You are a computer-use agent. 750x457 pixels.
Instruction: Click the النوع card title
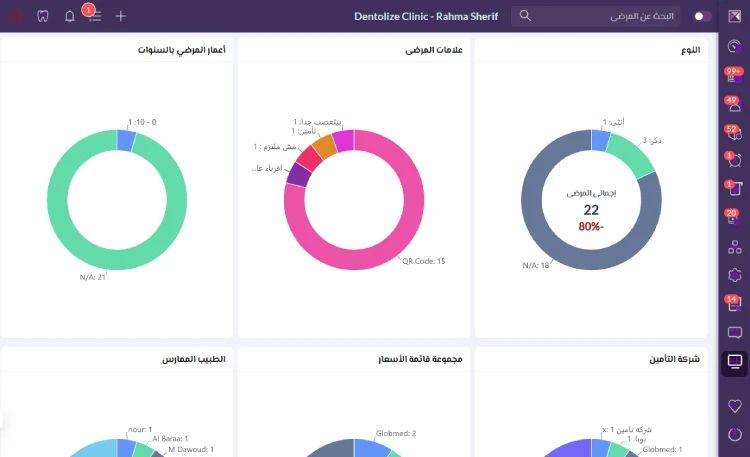[691, 50]
